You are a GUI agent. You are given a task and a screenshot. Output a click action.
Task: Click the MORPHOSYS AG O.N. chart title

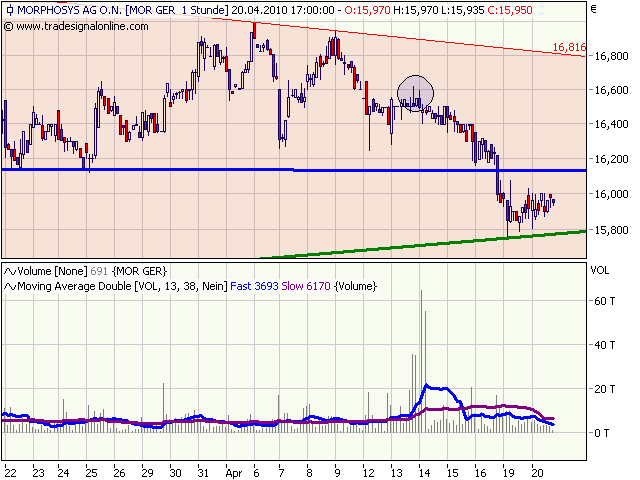pyautogui.click(x=69, y=10)
